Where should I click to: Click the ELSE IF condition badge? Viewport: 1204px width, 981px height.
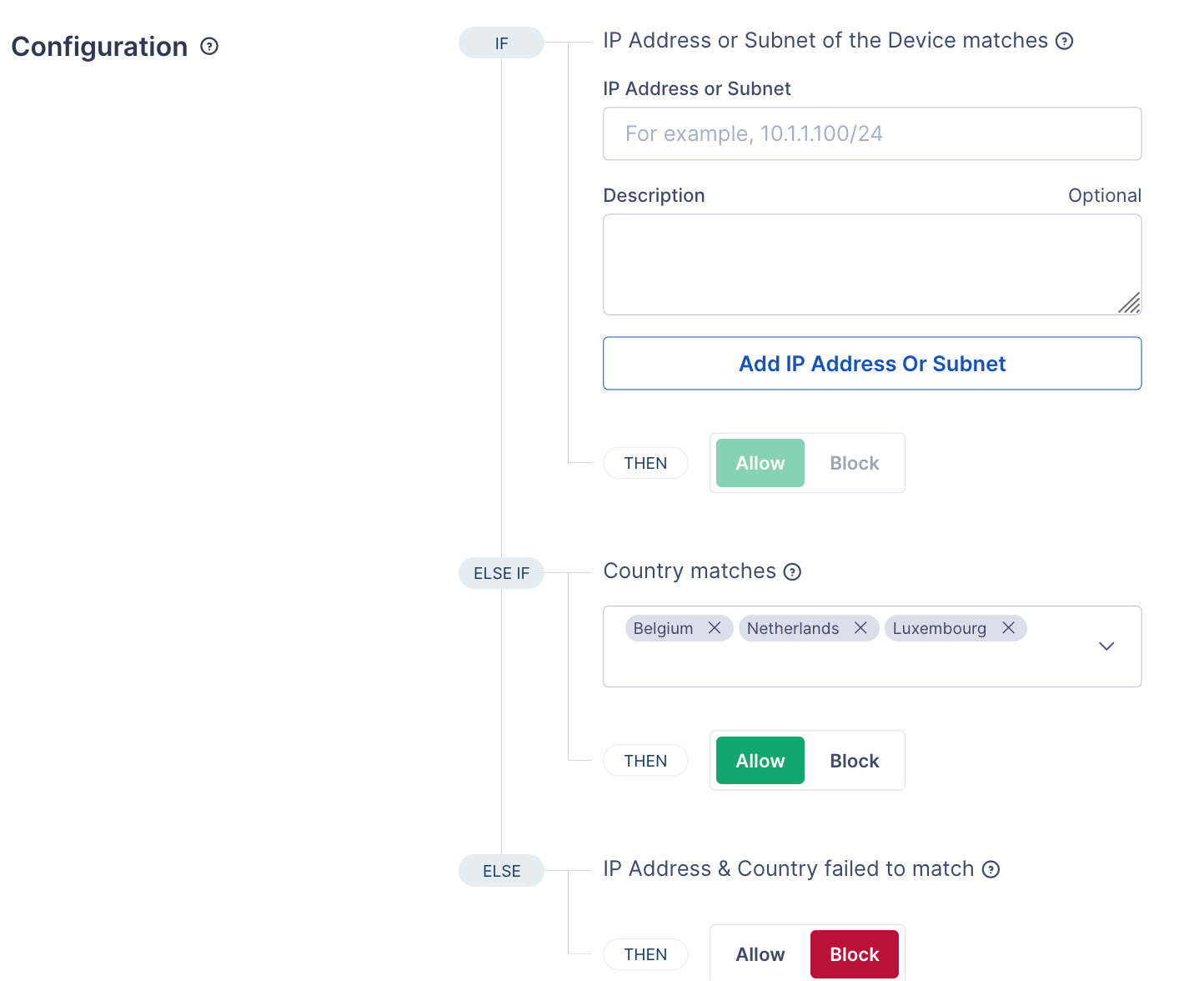tap(501, 573)
